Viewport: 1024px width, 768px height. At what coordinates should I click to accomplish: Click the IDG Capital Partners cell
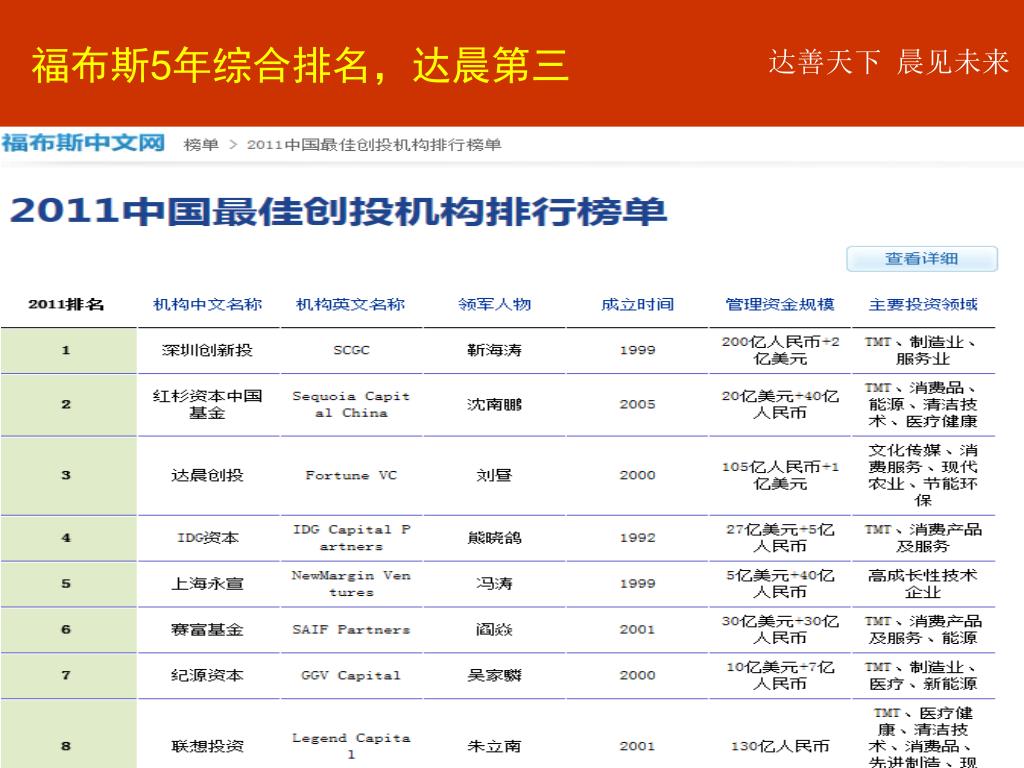click(x=351, y=537)
